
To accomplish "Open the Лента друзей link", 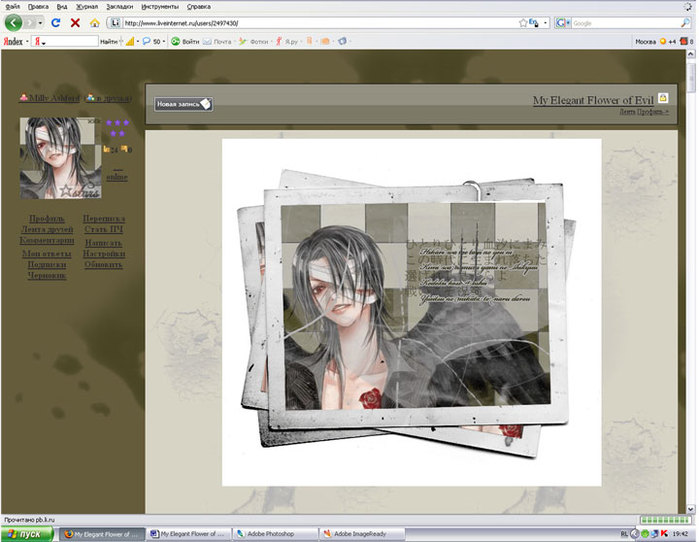I will click(x=47, y=230).
